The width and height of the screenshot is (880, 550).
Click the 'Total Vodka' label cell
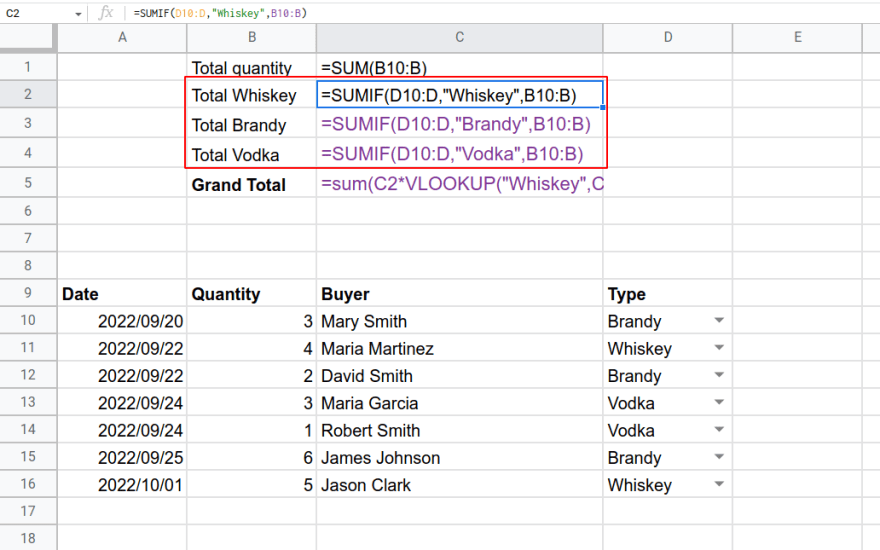coord(251,154)
